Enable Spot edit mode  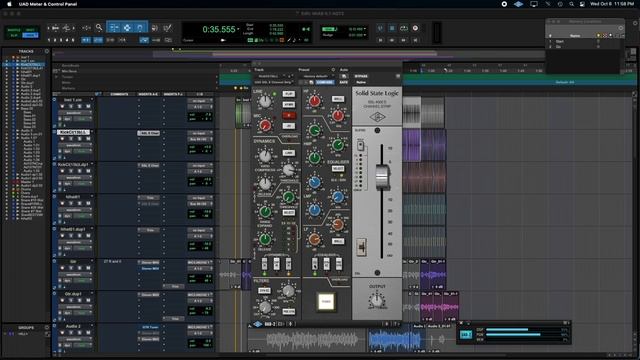31,30
